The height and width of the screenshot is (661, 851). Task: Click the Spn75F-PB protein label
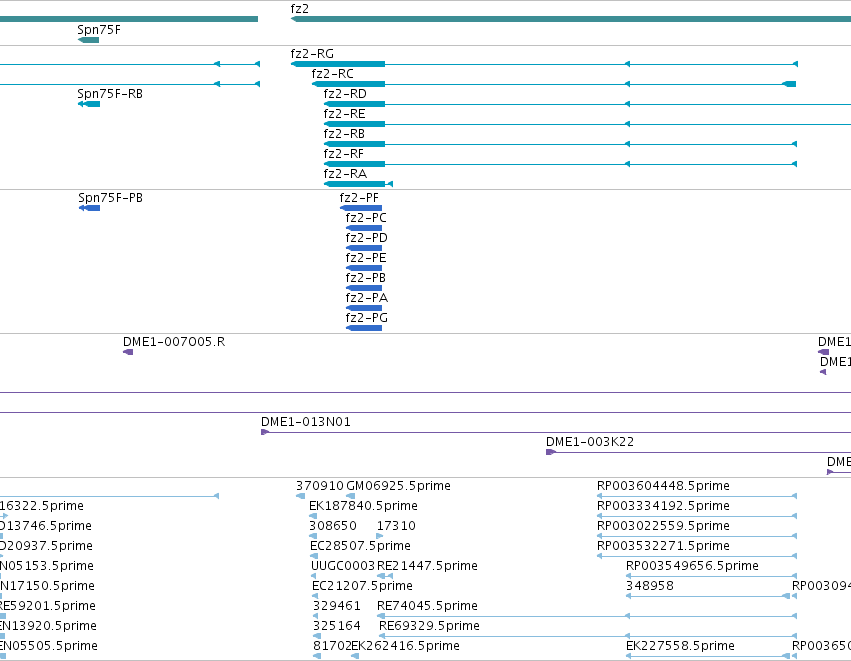(111, 198)
